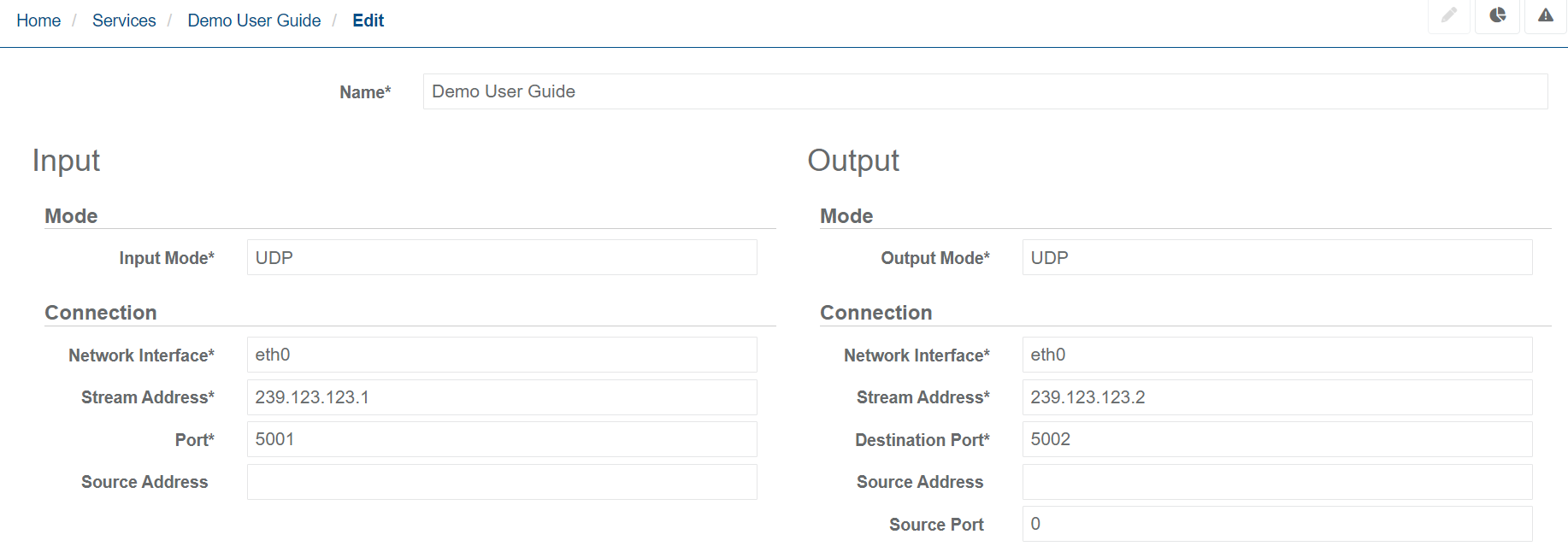Viewport: 1568px width, 552px height.
Task: Click the Name field
Action: (984, 91)
